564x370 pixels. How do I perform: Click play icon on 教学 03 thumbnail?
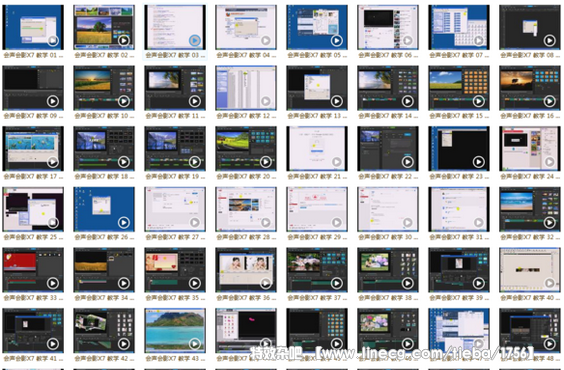click(195, 40)
